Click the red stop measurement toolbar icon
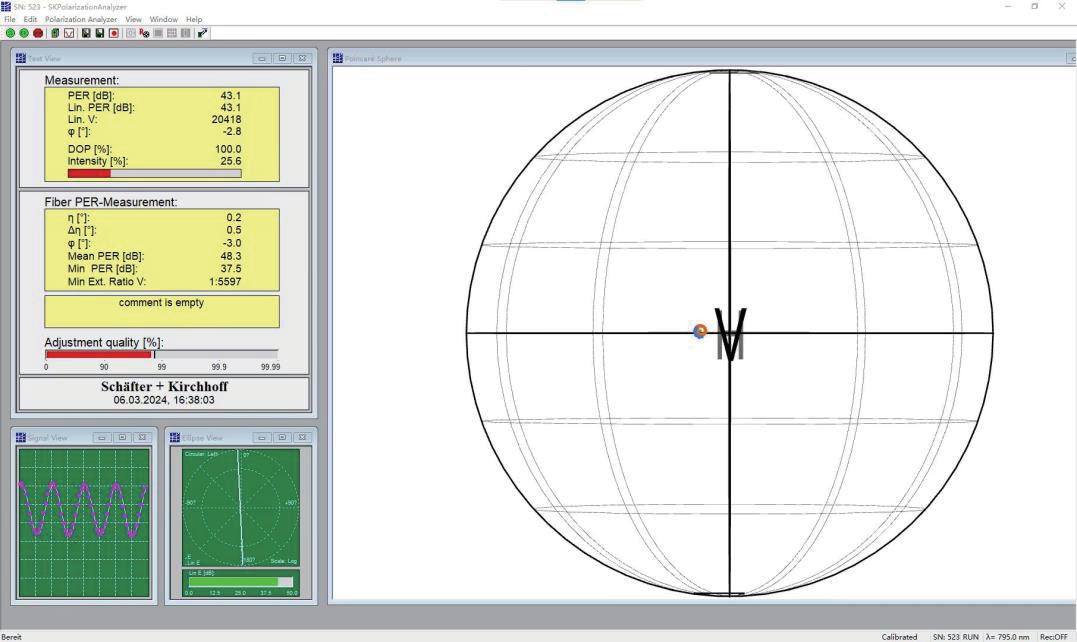 pyautogui.click(x=37, y=33)
